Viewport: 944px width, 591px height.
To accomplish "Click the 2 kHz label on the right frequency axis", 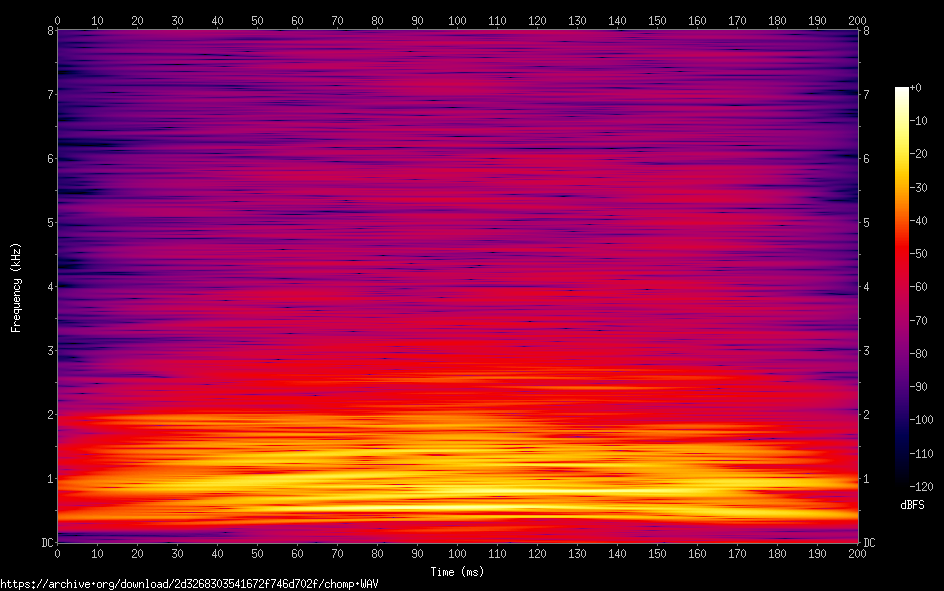I will coord(867,415).
